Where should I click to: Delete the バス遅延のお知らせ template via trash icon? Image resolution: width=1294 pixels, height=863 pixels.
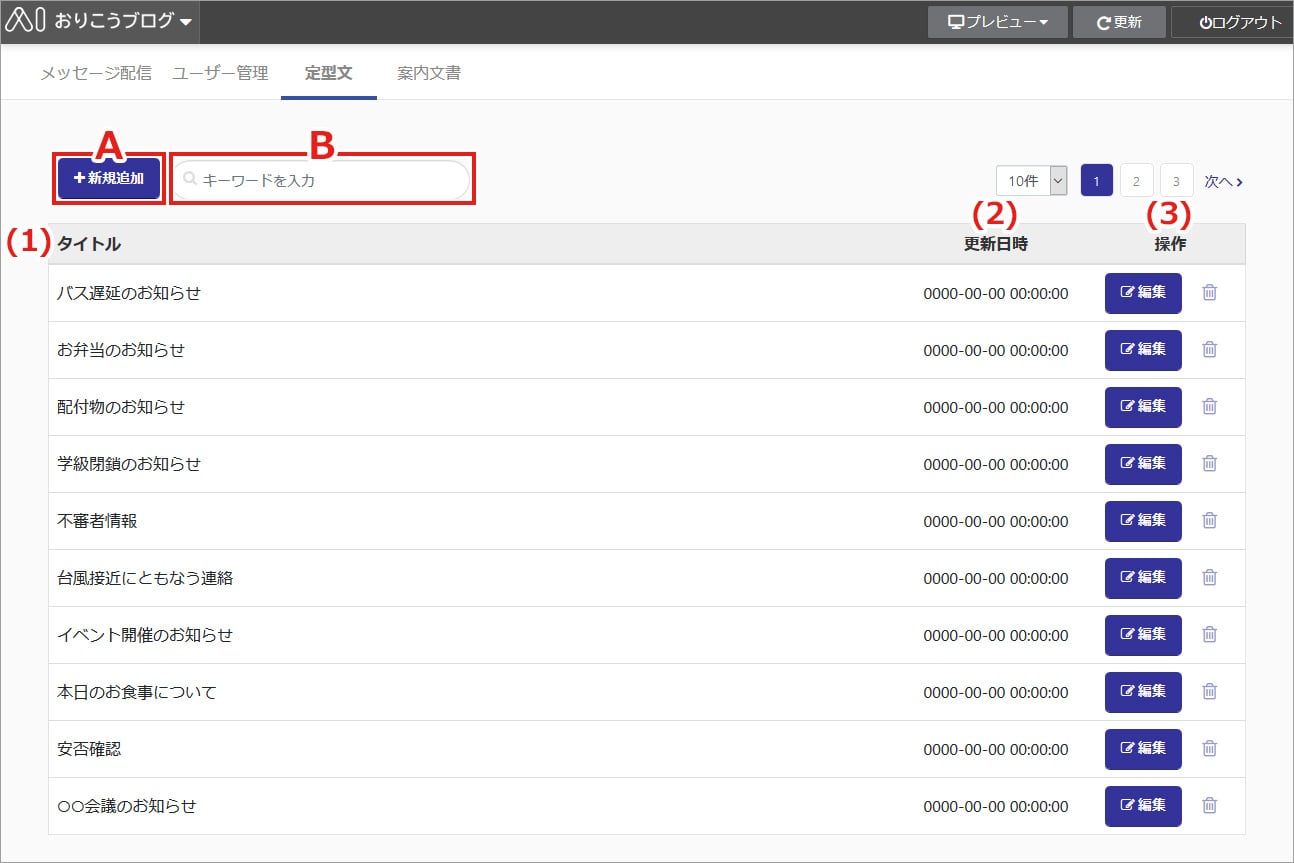[1209, 293]
